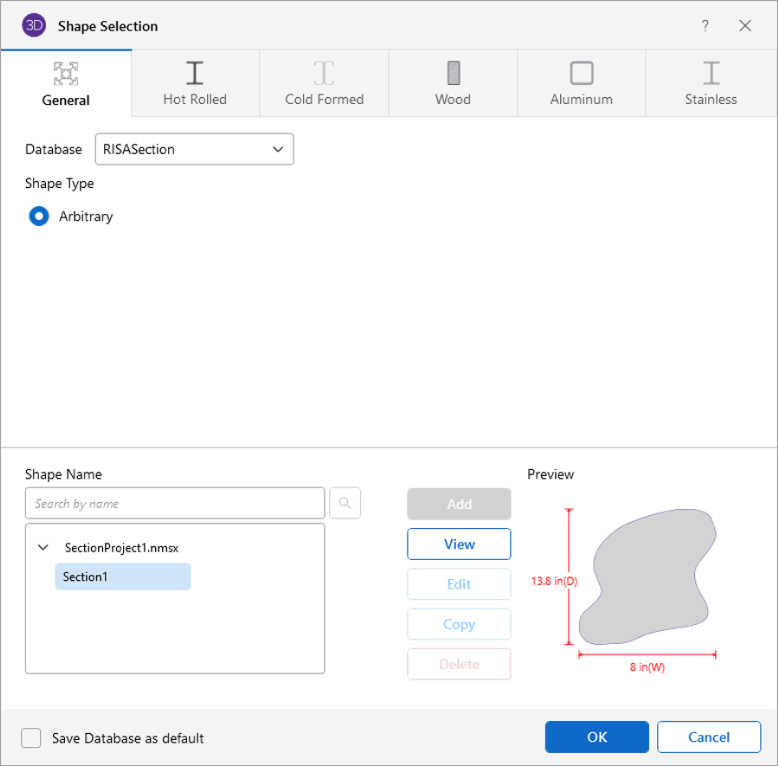Click the General tab icon
The height and width of the screenshot is (766, 778).
click(66, 73)
